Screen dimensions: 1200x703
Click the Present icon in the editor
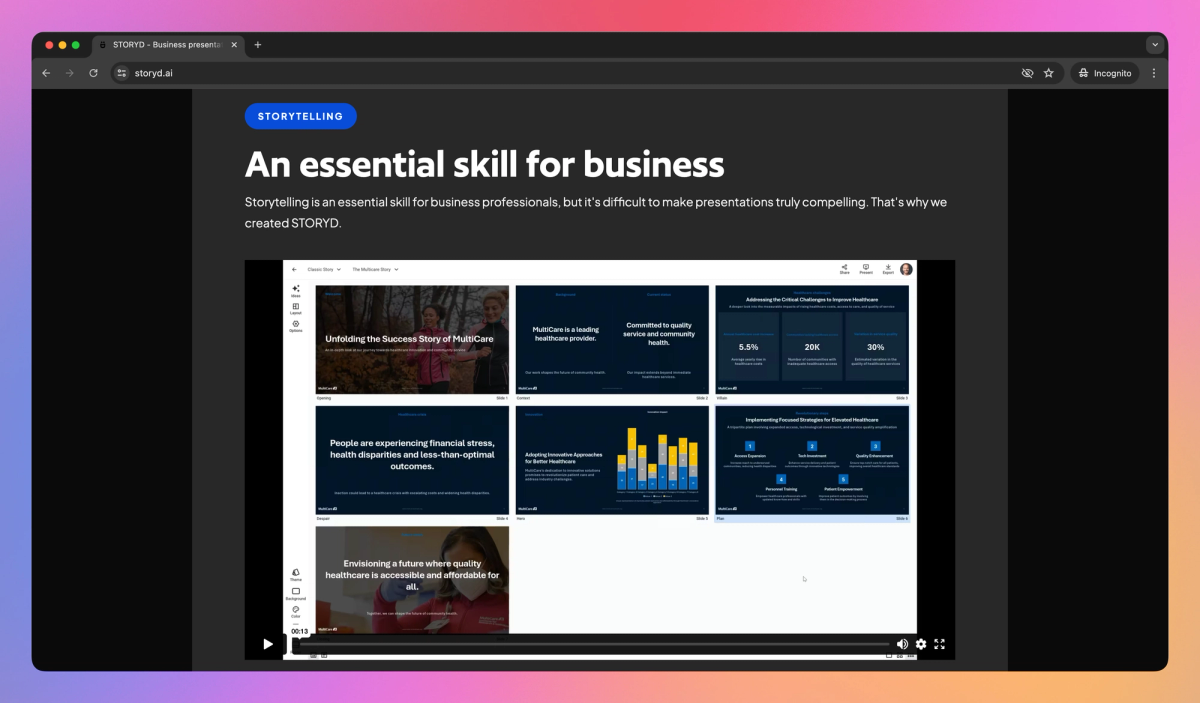866,269
